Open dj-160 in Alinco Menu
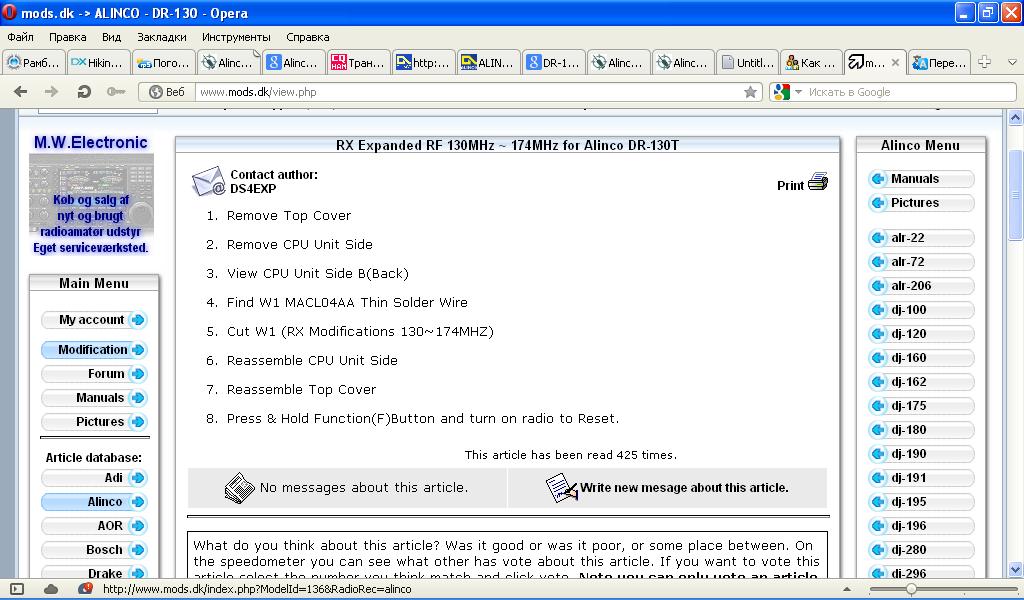The width and height of the screenshot is (1024, 600). (x=921, y=358)
